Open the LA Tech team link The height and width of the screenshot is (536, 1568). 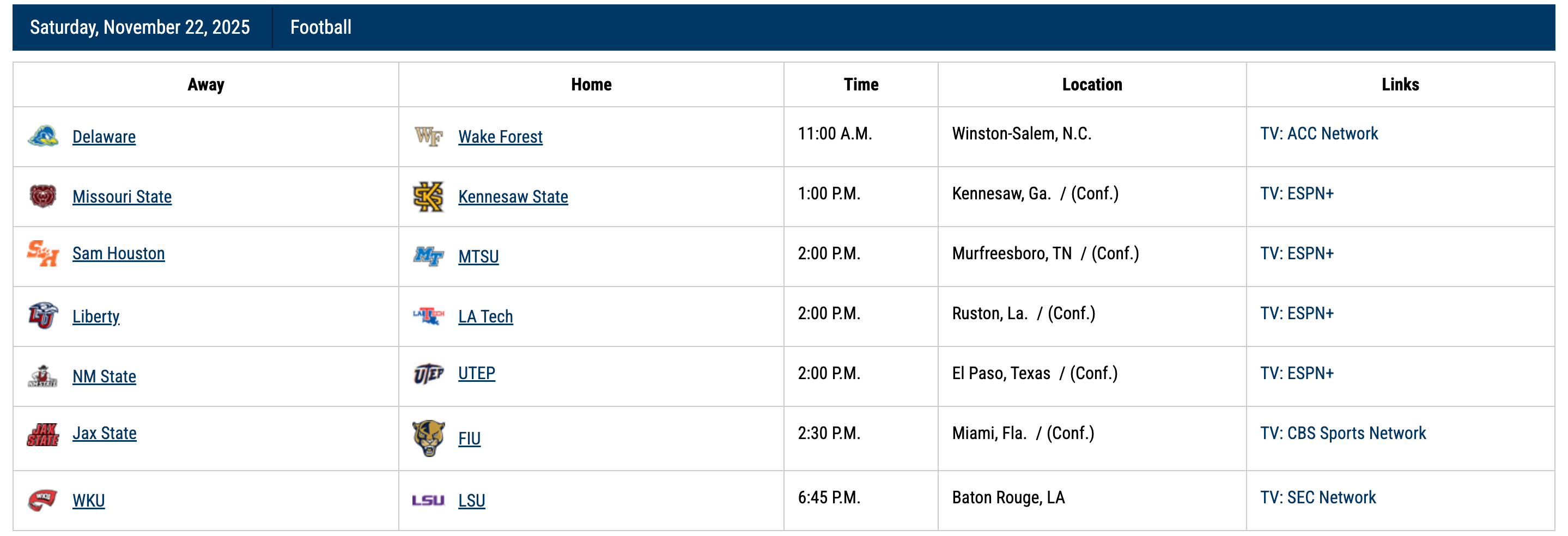coord(485,316)
